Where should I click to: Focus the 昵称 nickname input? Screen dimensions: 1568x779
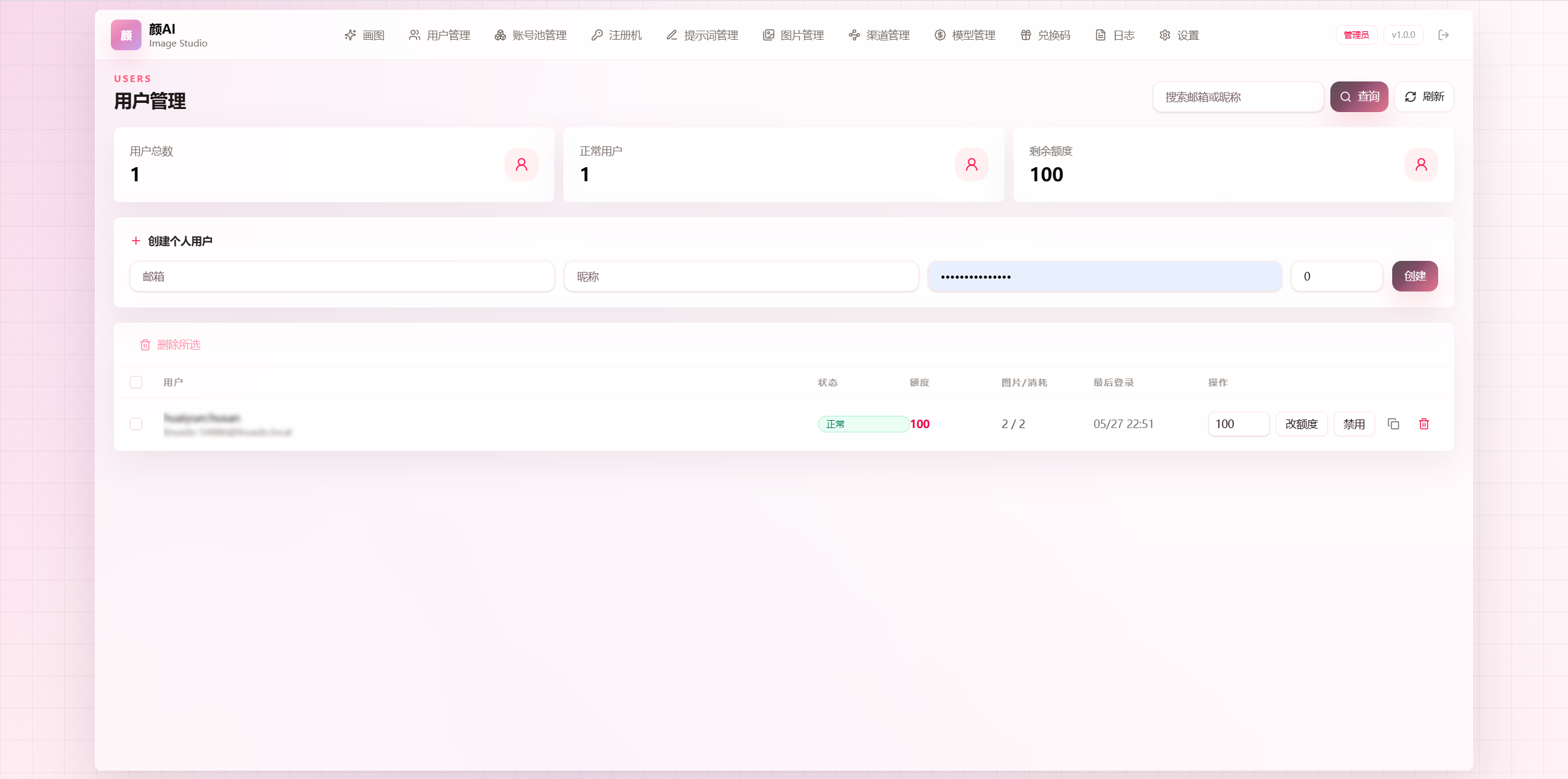[741, 276]
